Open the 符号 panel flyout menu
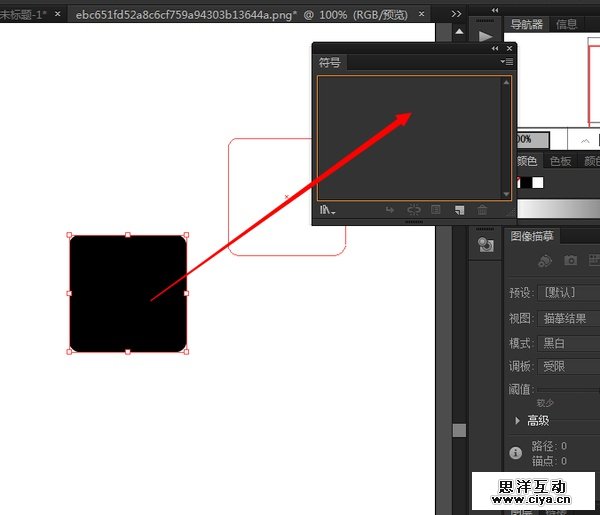This screenshot has width=600, height=515. coord(507,62)
